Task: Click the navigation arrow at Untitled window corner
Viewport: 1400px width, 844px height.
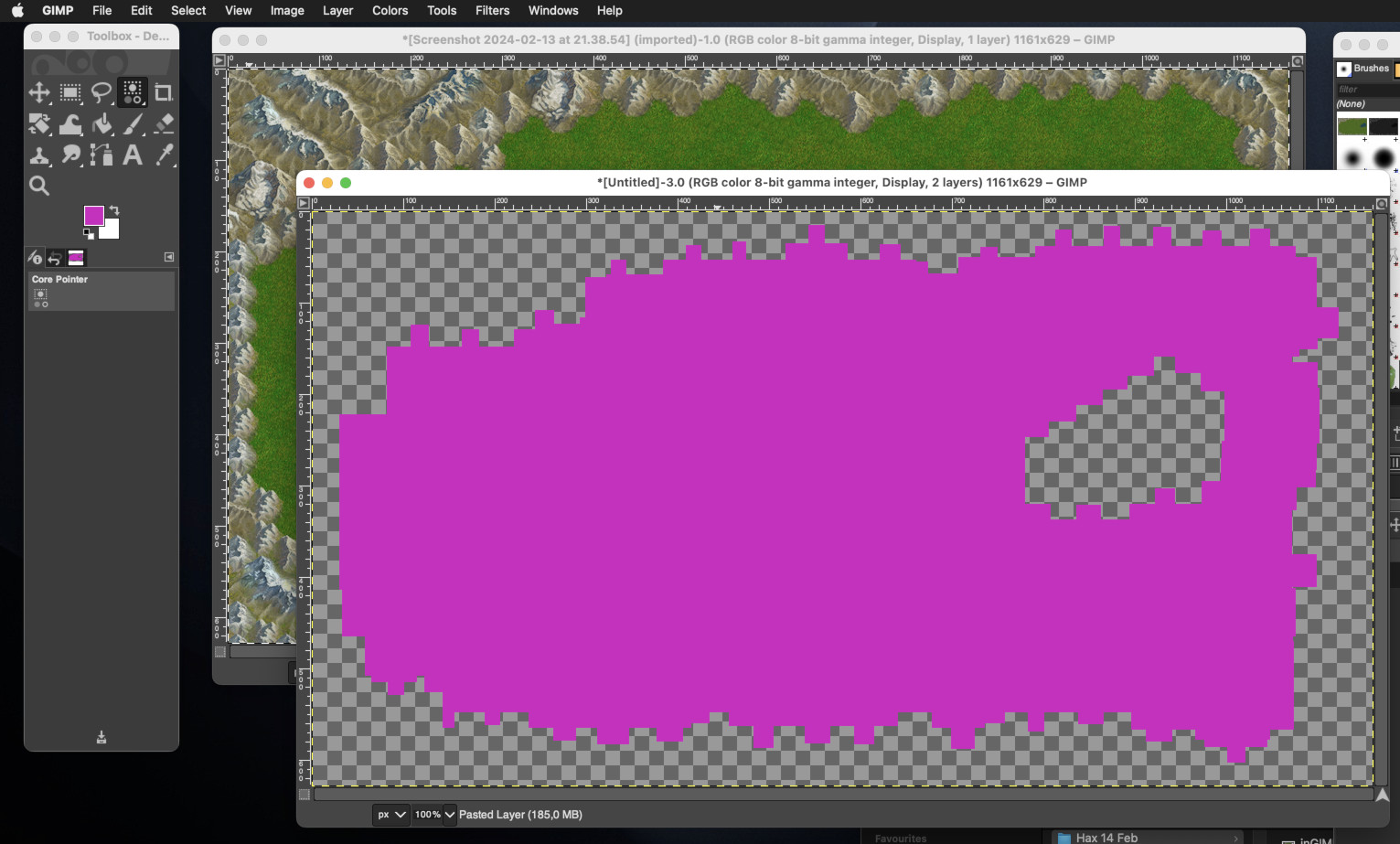Action: [x=1383, y=795]
